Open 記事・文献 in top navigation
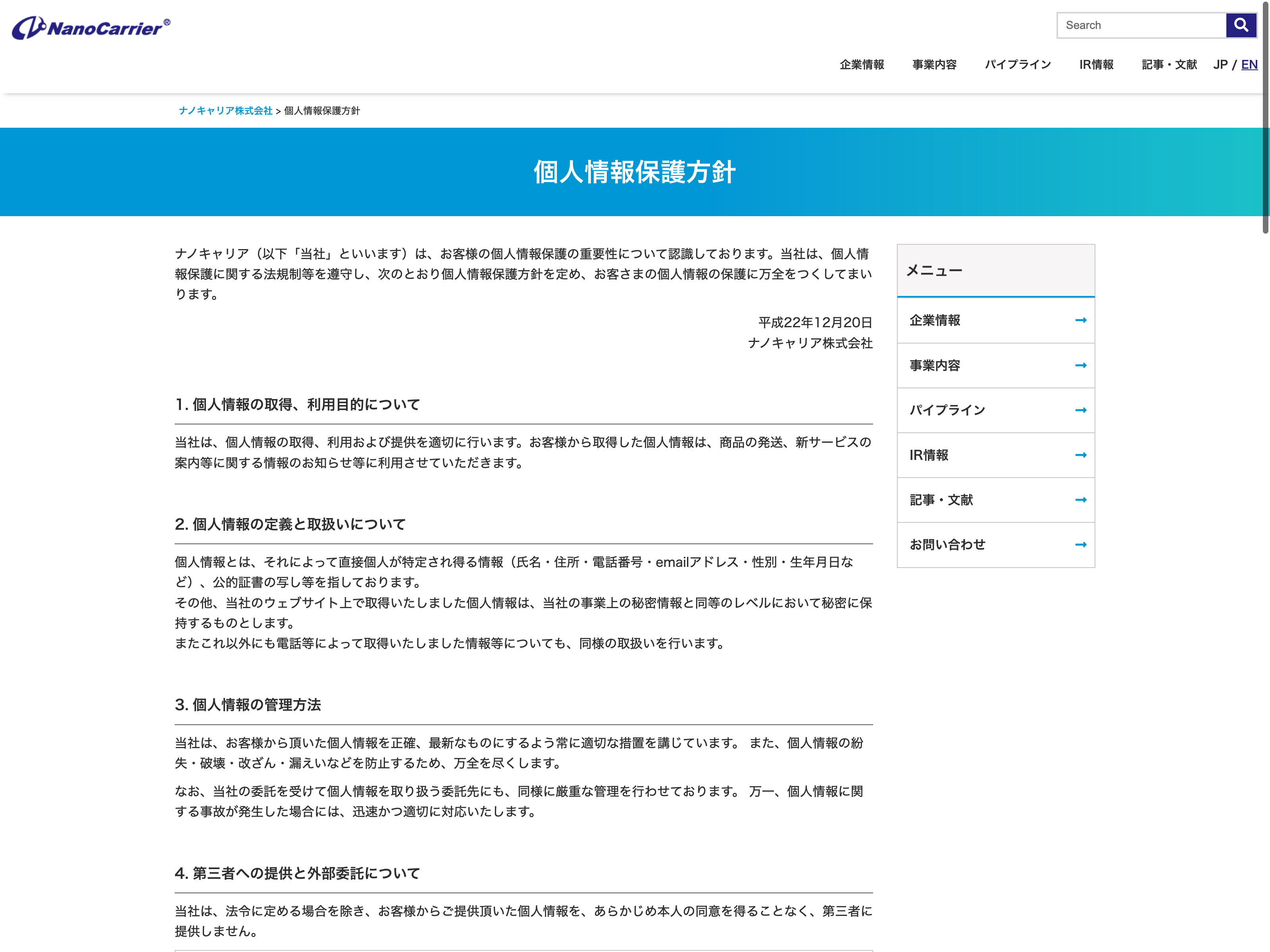 click(x=1169, y=65)
